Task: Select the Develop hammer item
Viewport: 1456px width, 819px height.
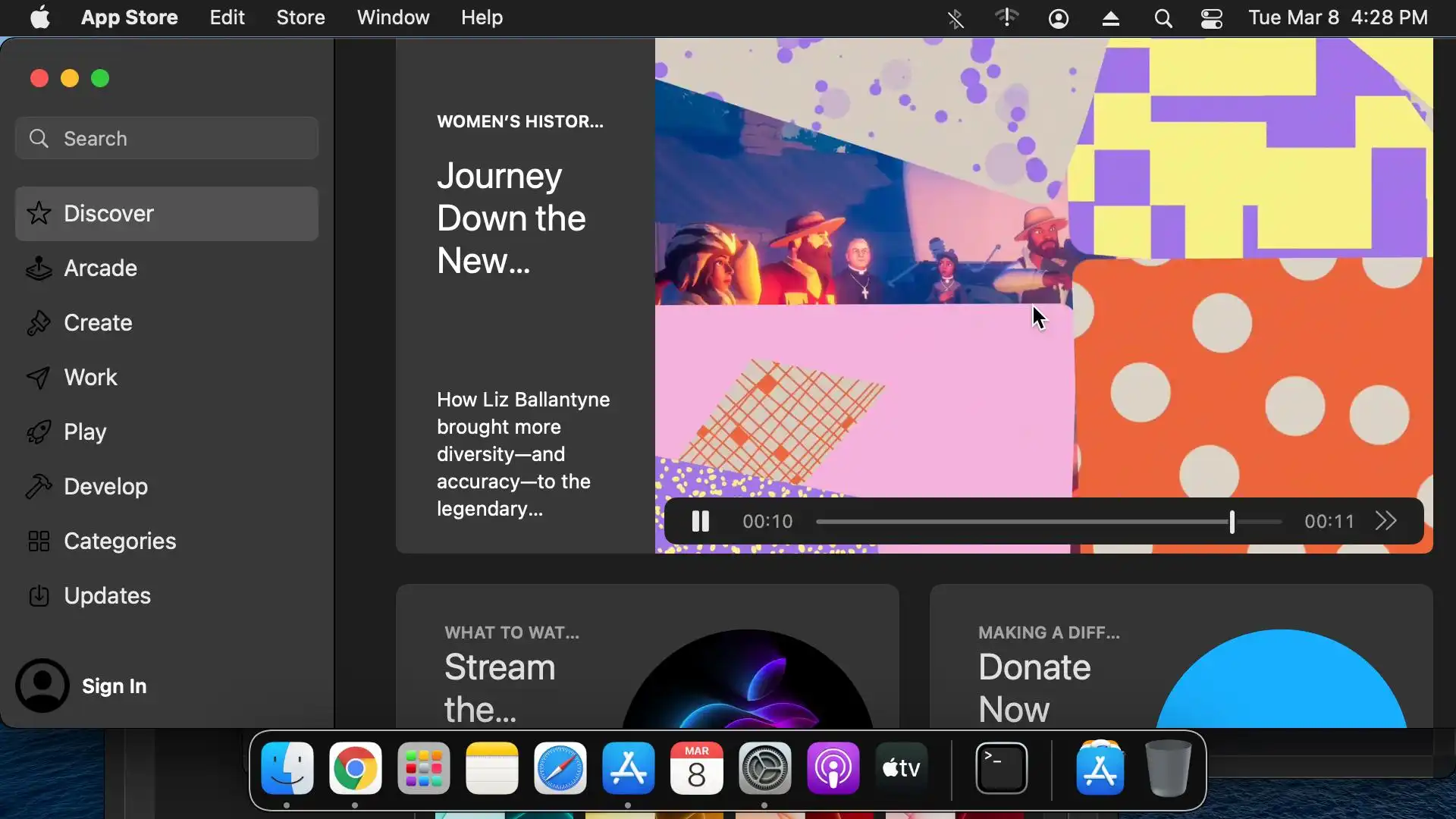Action: [105, 487]
